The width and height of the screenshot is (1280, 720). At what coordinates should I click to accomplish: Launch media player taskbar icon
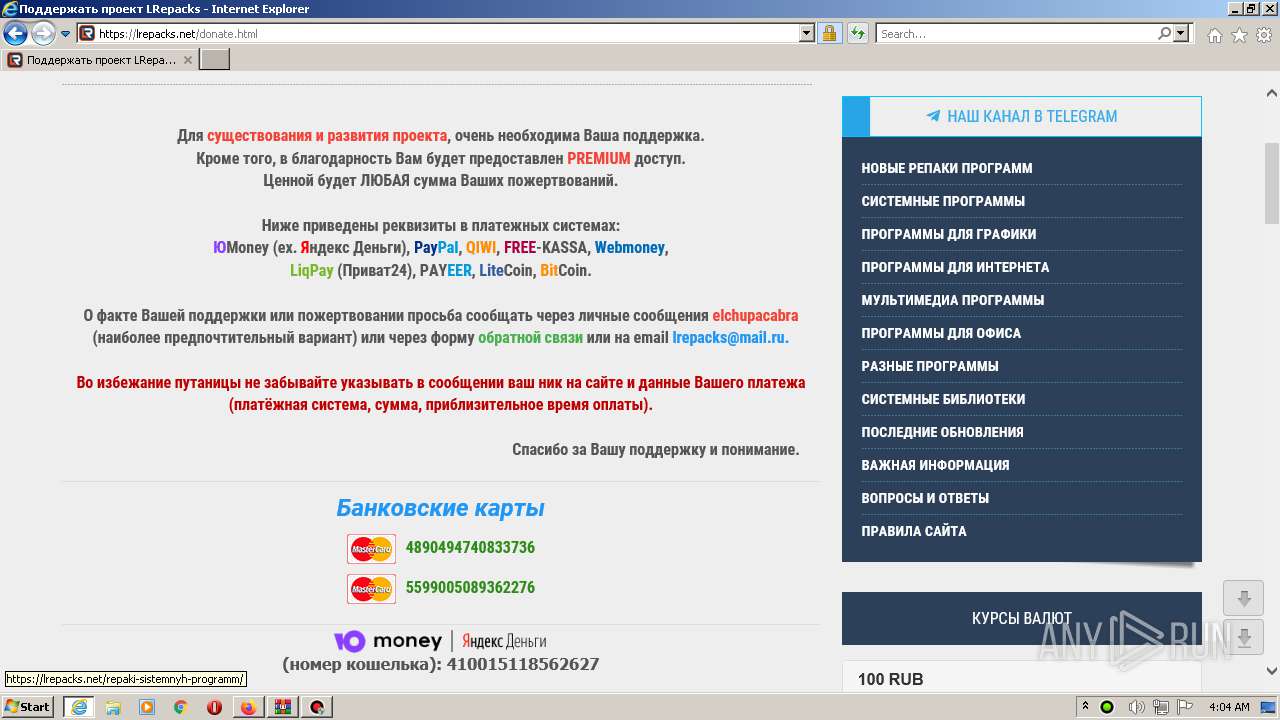tap(147, 707)
